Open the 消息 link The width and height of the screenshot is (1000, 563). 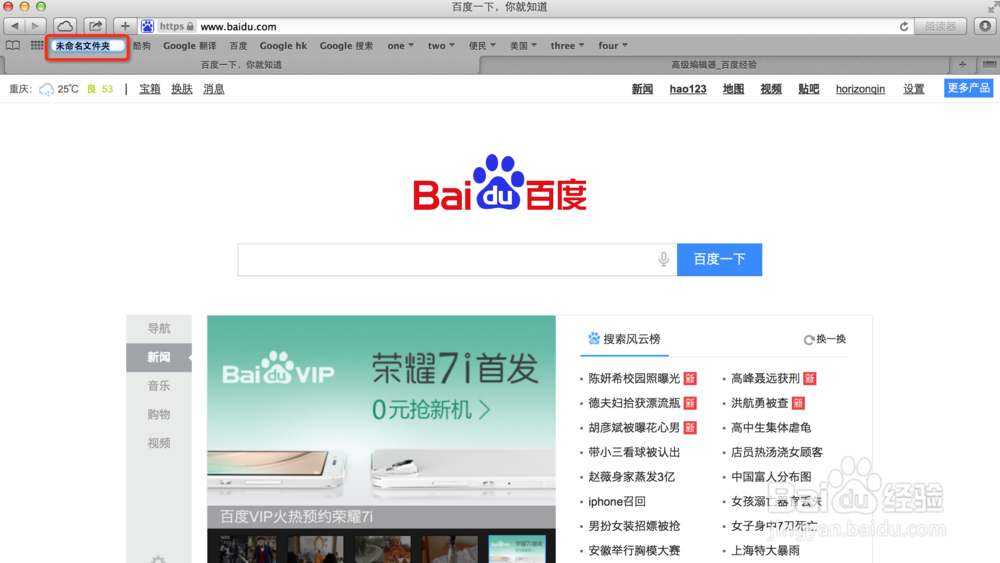214,89
